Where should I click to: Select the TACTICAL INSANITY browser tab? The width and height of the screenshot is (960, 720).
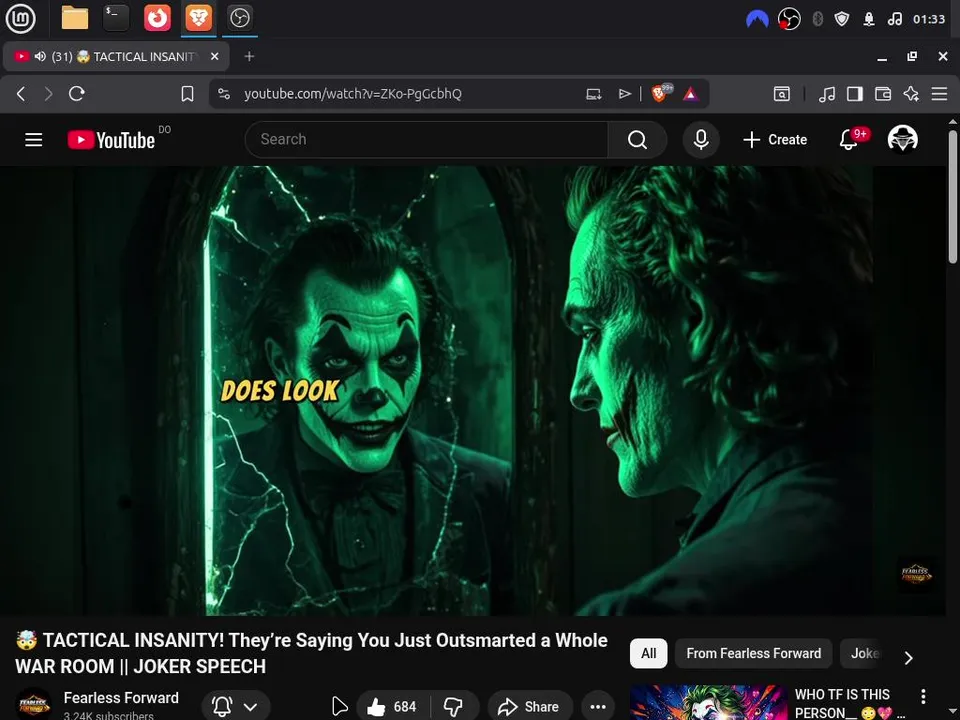(116, 56)
